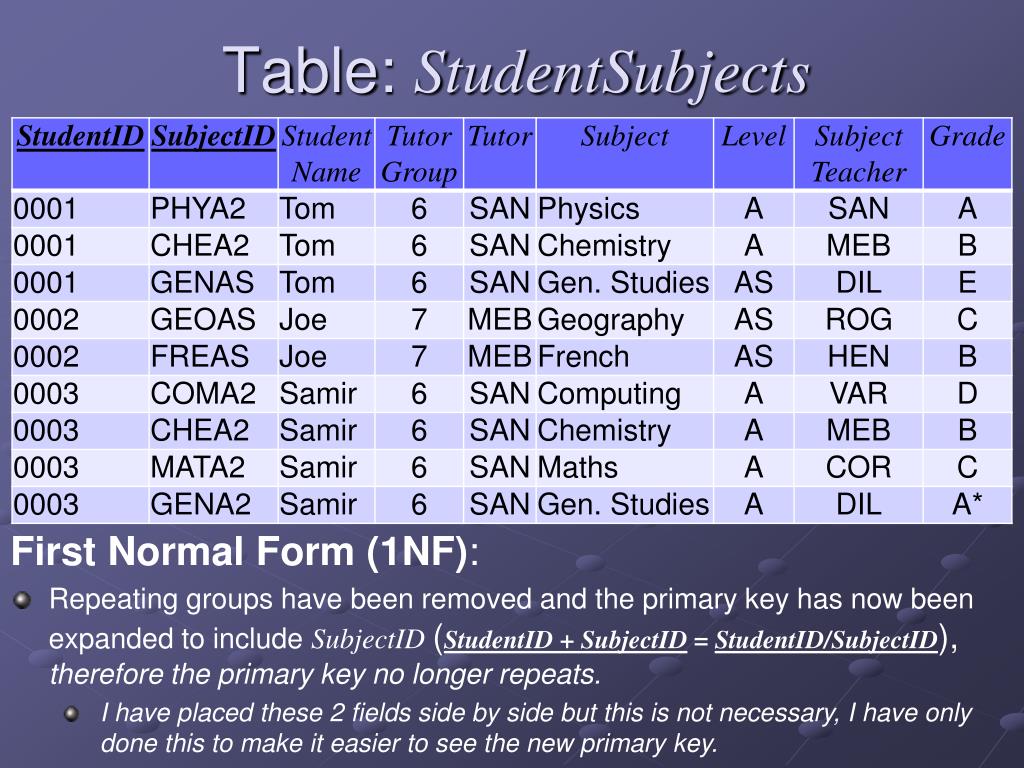Click the SubjectID column header

click(x=213, y=154)
